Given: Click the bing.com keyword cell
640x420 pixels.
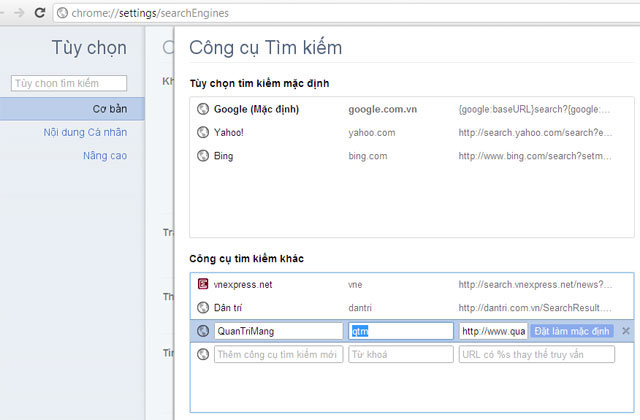Looking at the screenshot, I should coord(367,156).
